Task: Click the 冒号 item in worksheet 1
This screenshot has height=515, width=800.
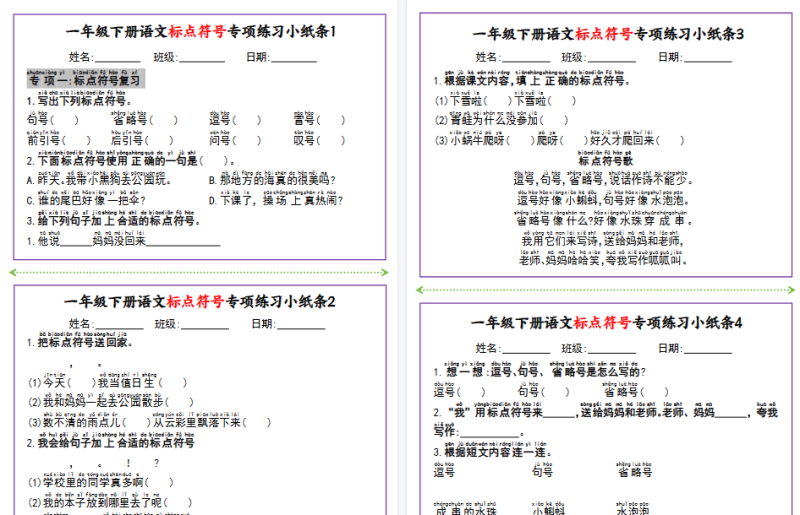Action: coord(319,119)
